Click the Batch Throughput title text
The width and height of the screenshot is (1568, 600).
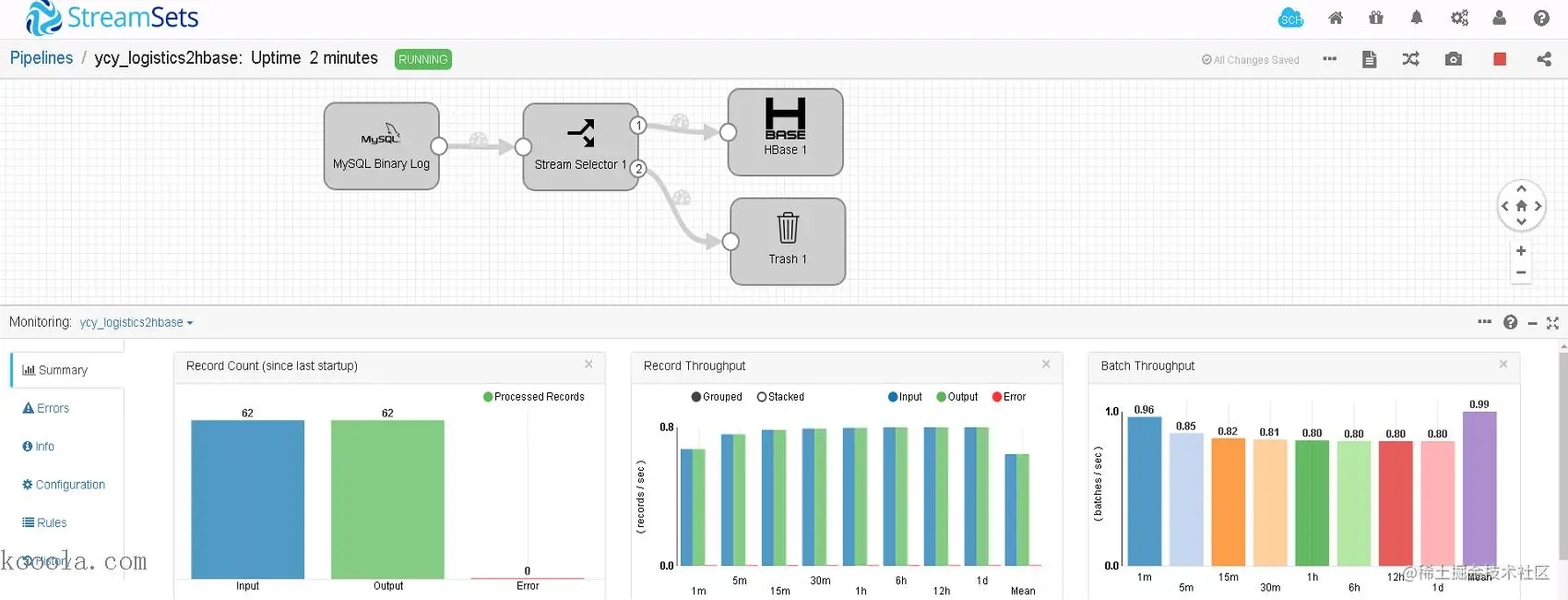pos(1147,366)
